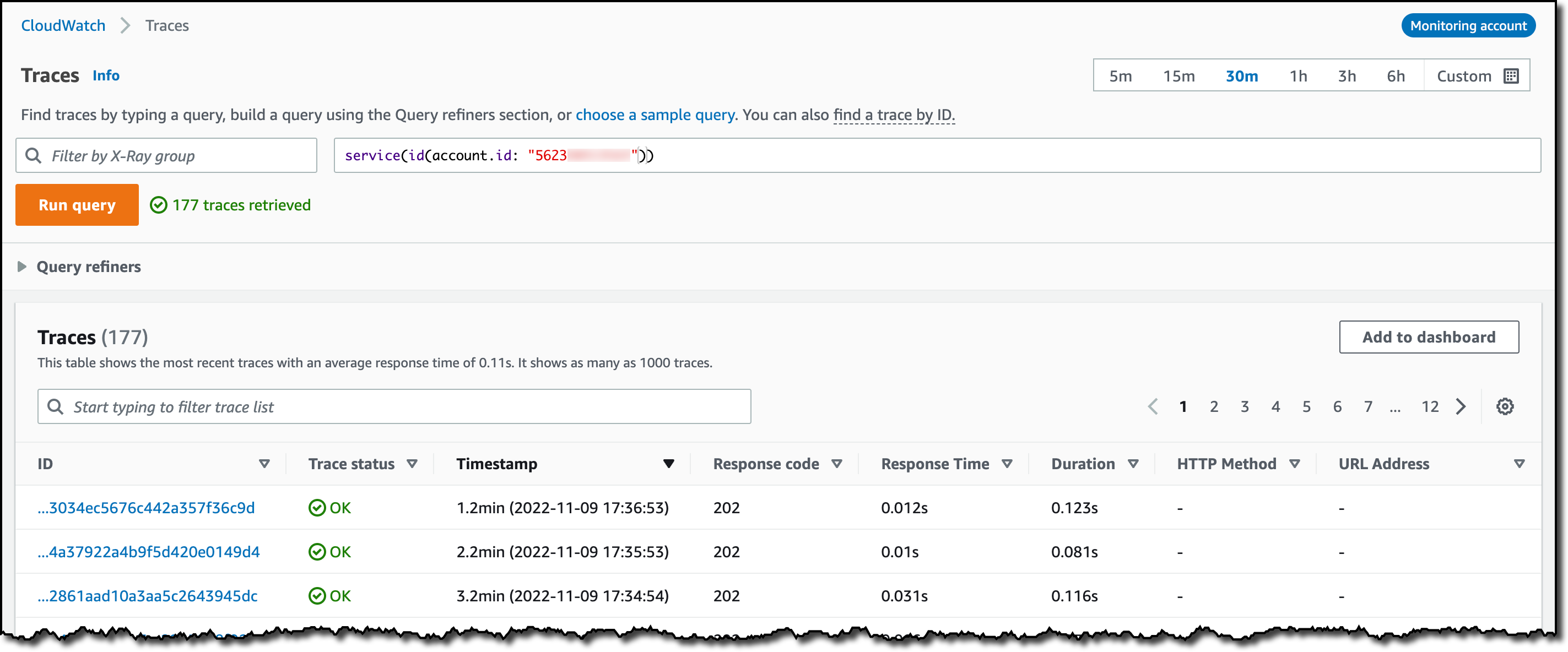Go to next page arrow

point(1460,406)
